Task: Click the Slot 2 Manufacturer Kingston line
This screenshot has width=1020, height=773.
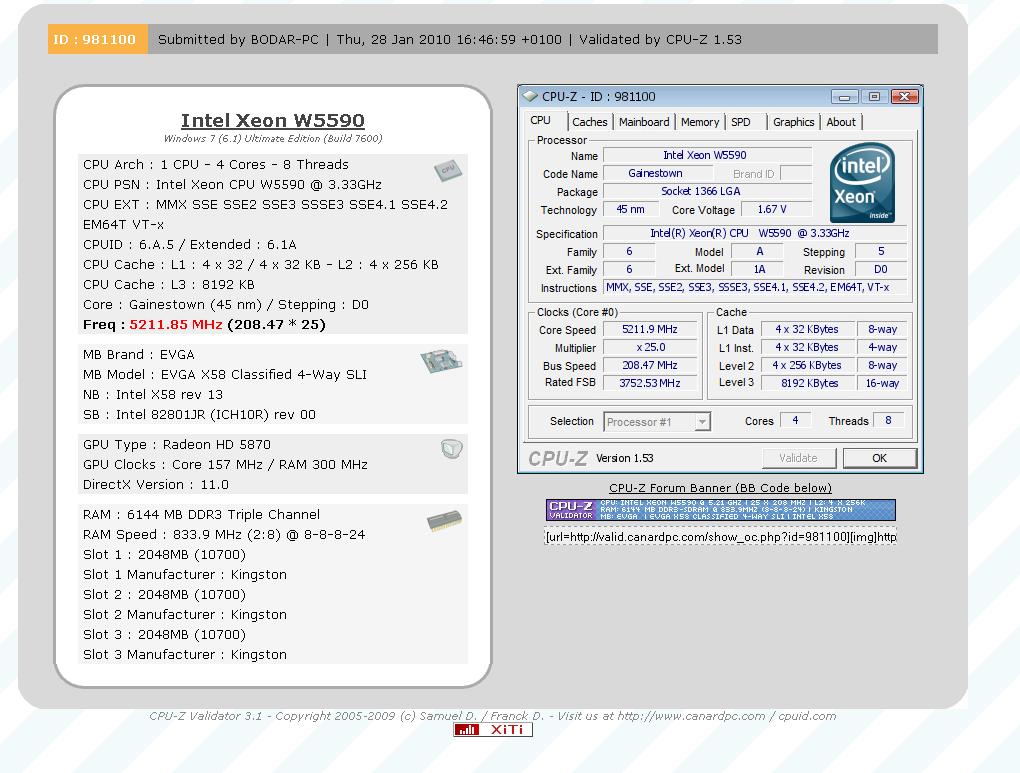Action: (x=185, y=615)
